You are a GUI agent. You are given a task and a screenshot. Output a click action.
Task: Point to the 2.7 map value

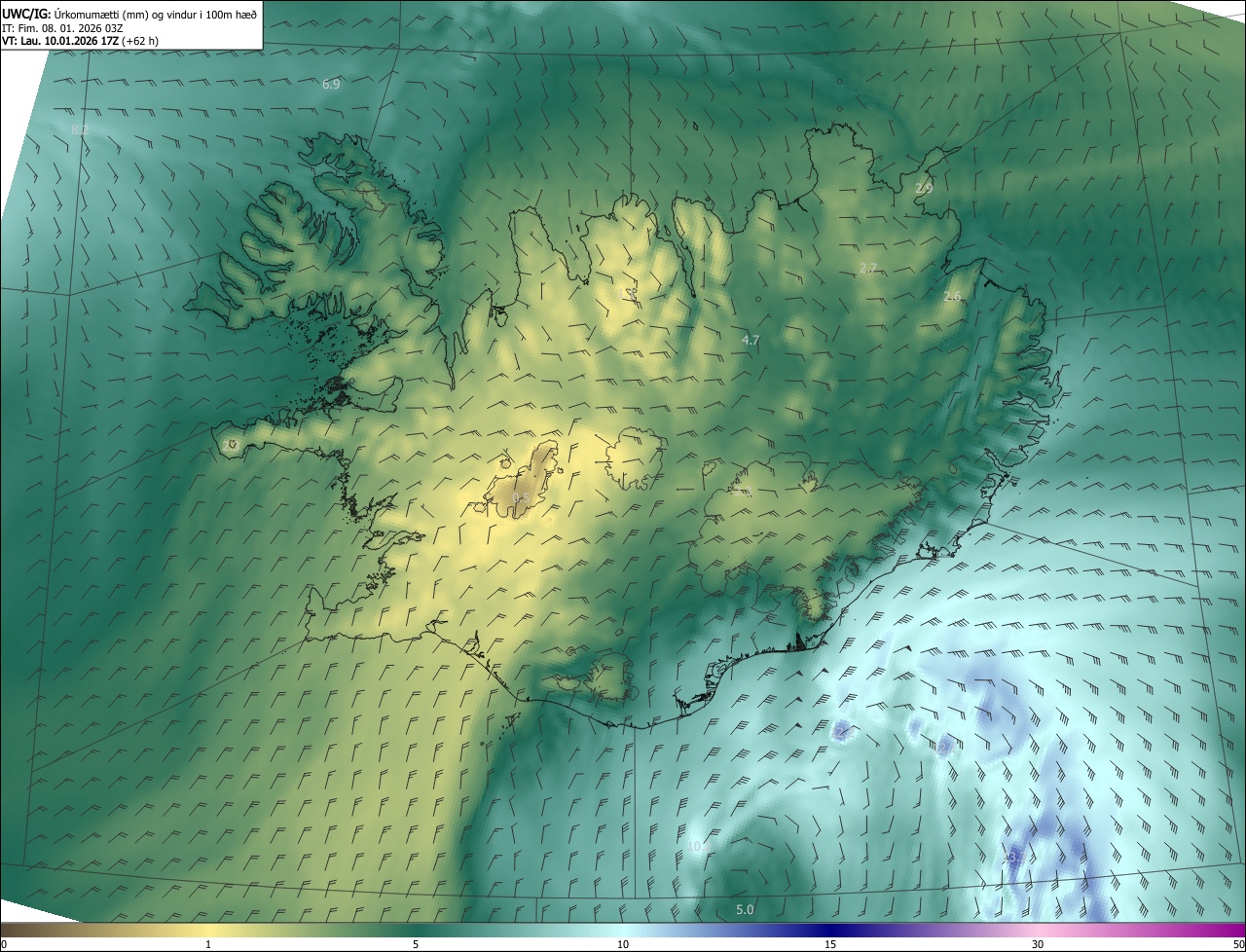click(868, 268)
